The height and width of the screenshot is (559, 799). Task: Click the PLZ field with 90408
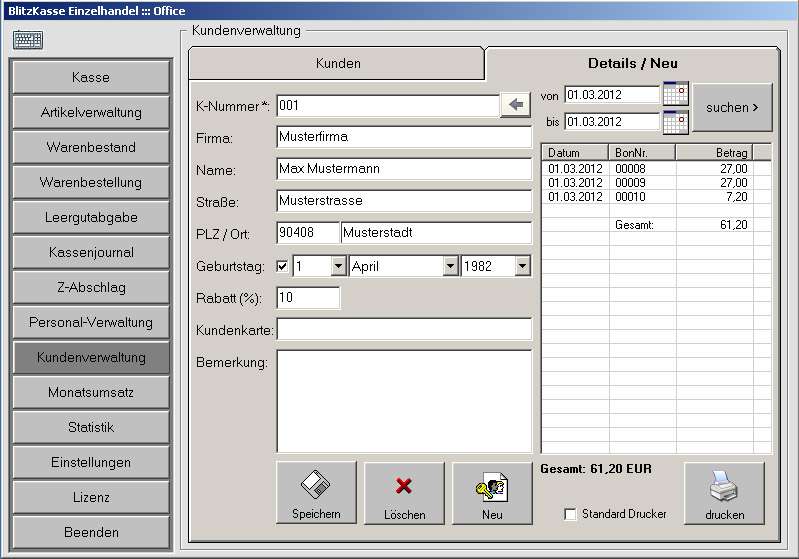(308, 233)
